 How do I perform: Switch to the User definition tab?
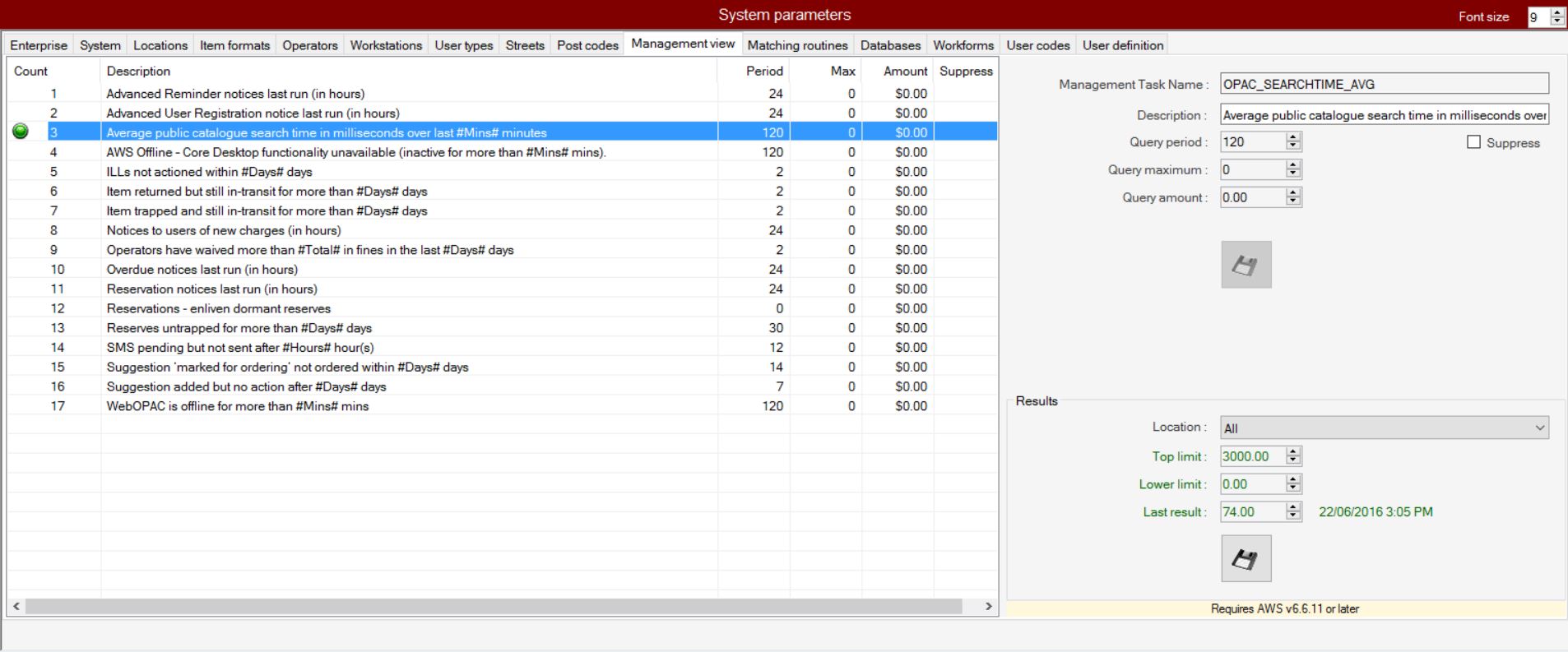1123,45
